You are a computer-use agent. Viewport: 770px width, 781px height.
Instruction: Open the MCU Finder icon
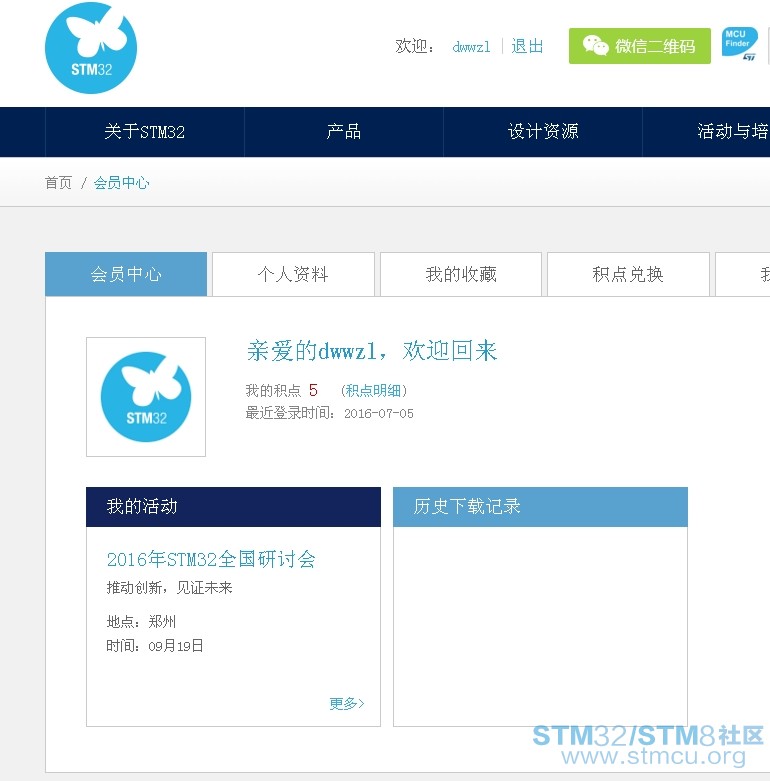[x=740, y=44]
